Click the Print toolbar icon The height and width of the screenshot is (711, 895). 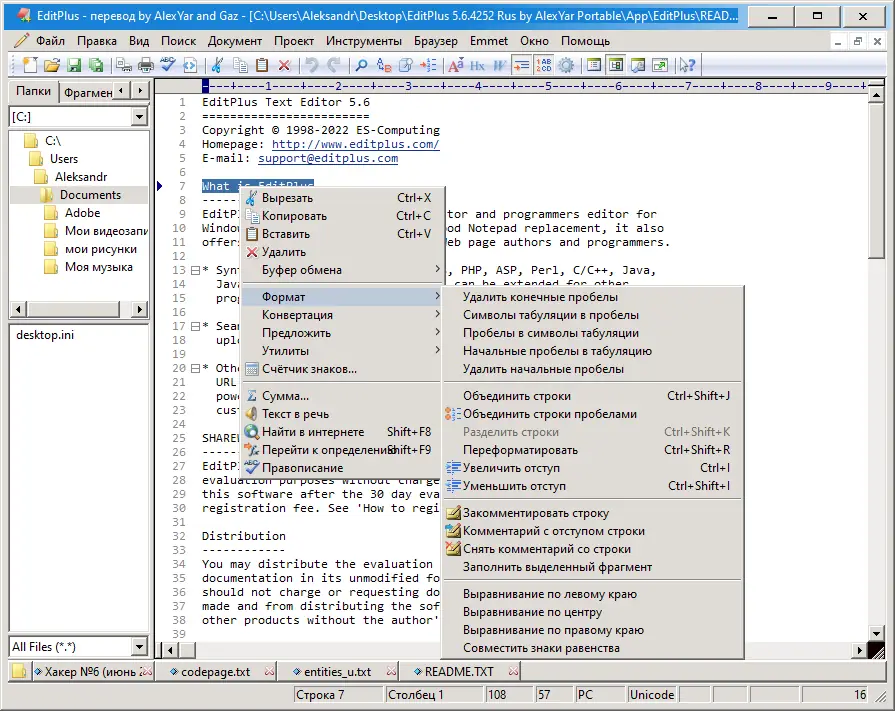point(146,65)
